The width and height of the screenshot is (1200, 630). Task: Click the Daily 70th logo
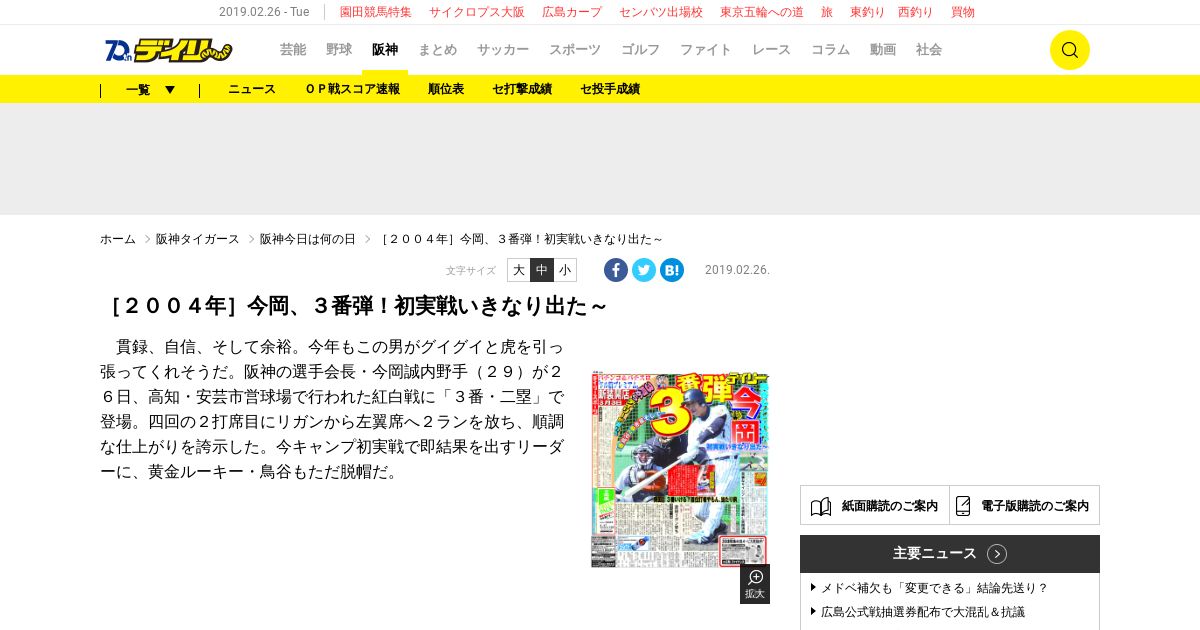click(168, 50)
